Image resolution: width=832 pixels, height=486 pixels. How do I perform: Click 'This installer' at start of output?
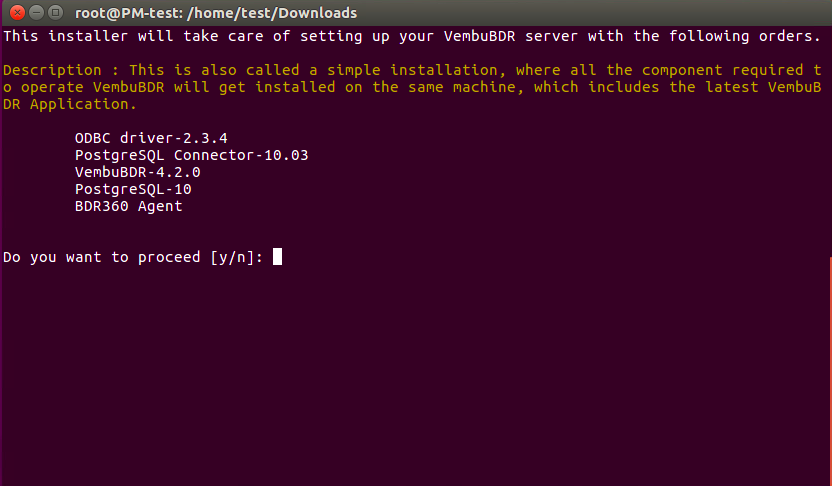point(66,36)
